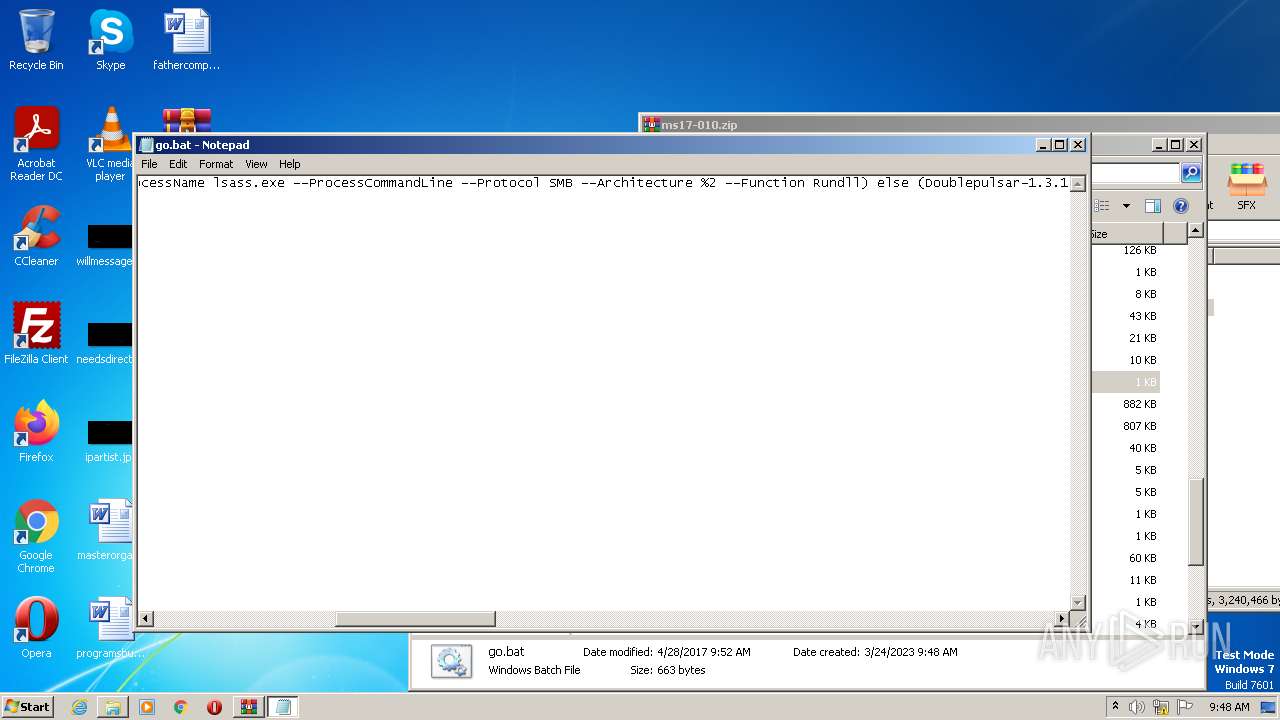The image size is (1280, 720).
Task: Click the network tray icon
Action: click(1161, 707)
